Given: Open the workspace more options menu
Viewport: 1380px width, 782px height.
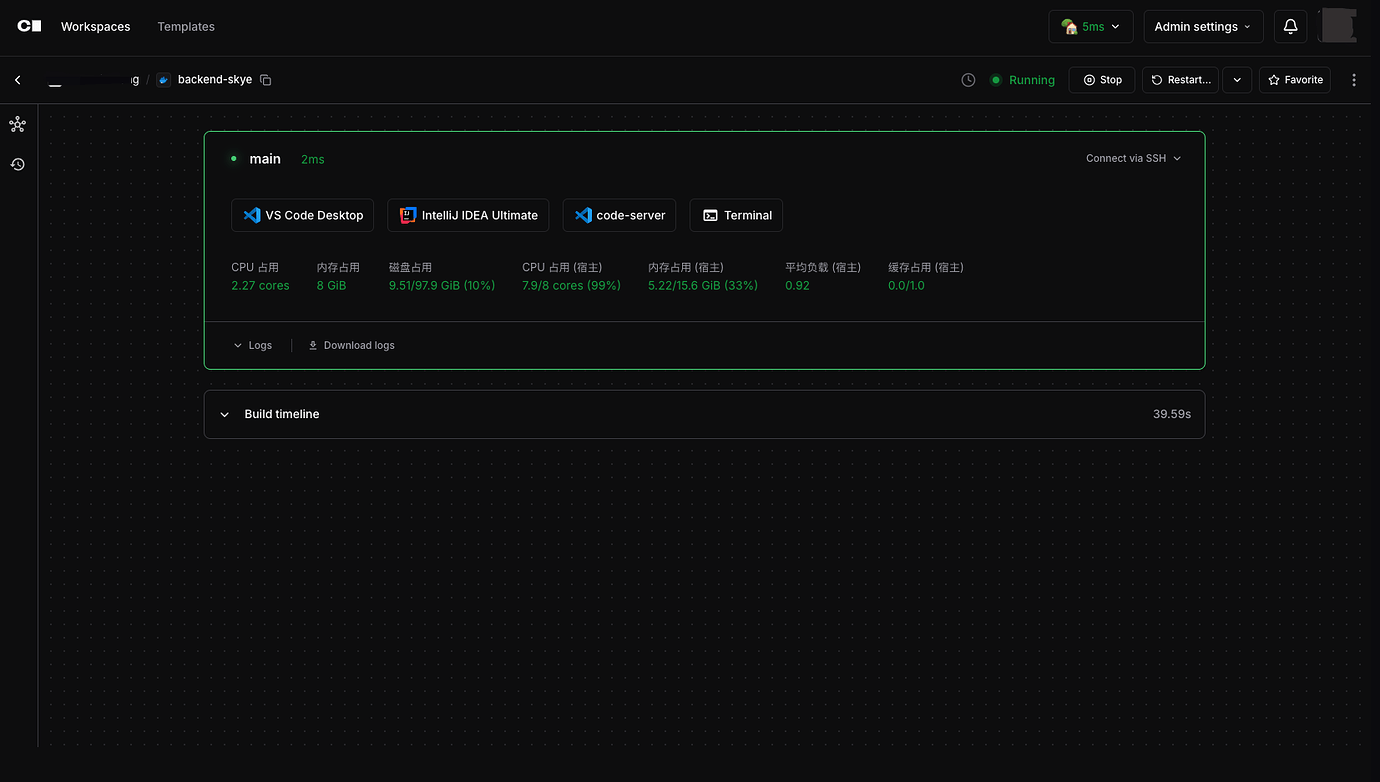Looking at the screenshot, I should [x=1354, y=80].
